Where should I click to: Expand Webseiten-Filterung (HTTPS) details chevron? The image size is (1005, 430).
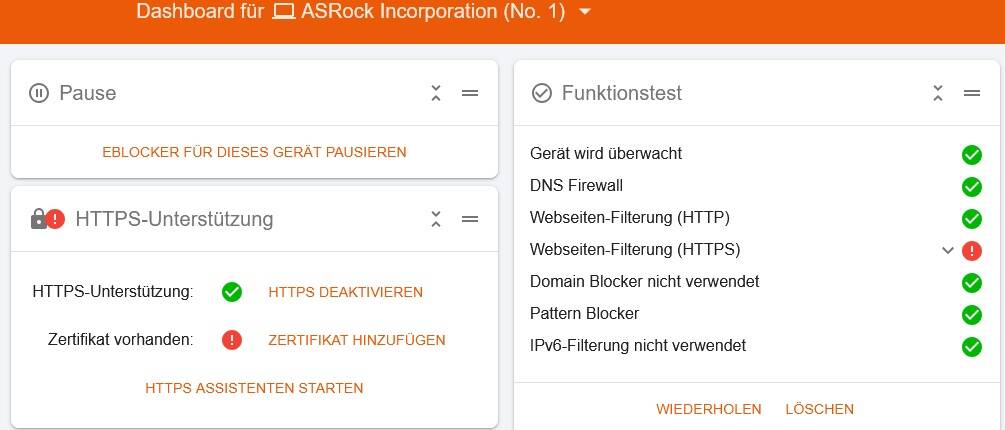948,251
